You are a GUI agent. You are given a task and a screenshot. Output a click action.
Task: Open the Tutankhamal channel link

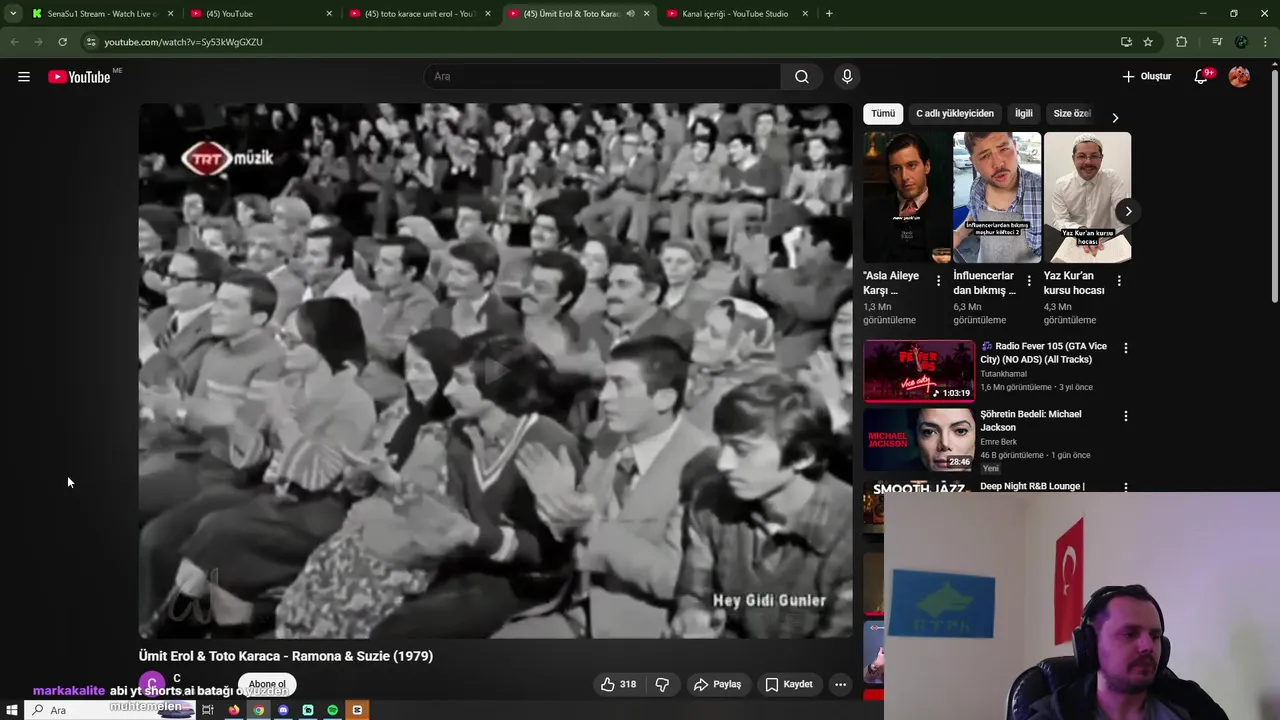click(x=1003, y=374)
